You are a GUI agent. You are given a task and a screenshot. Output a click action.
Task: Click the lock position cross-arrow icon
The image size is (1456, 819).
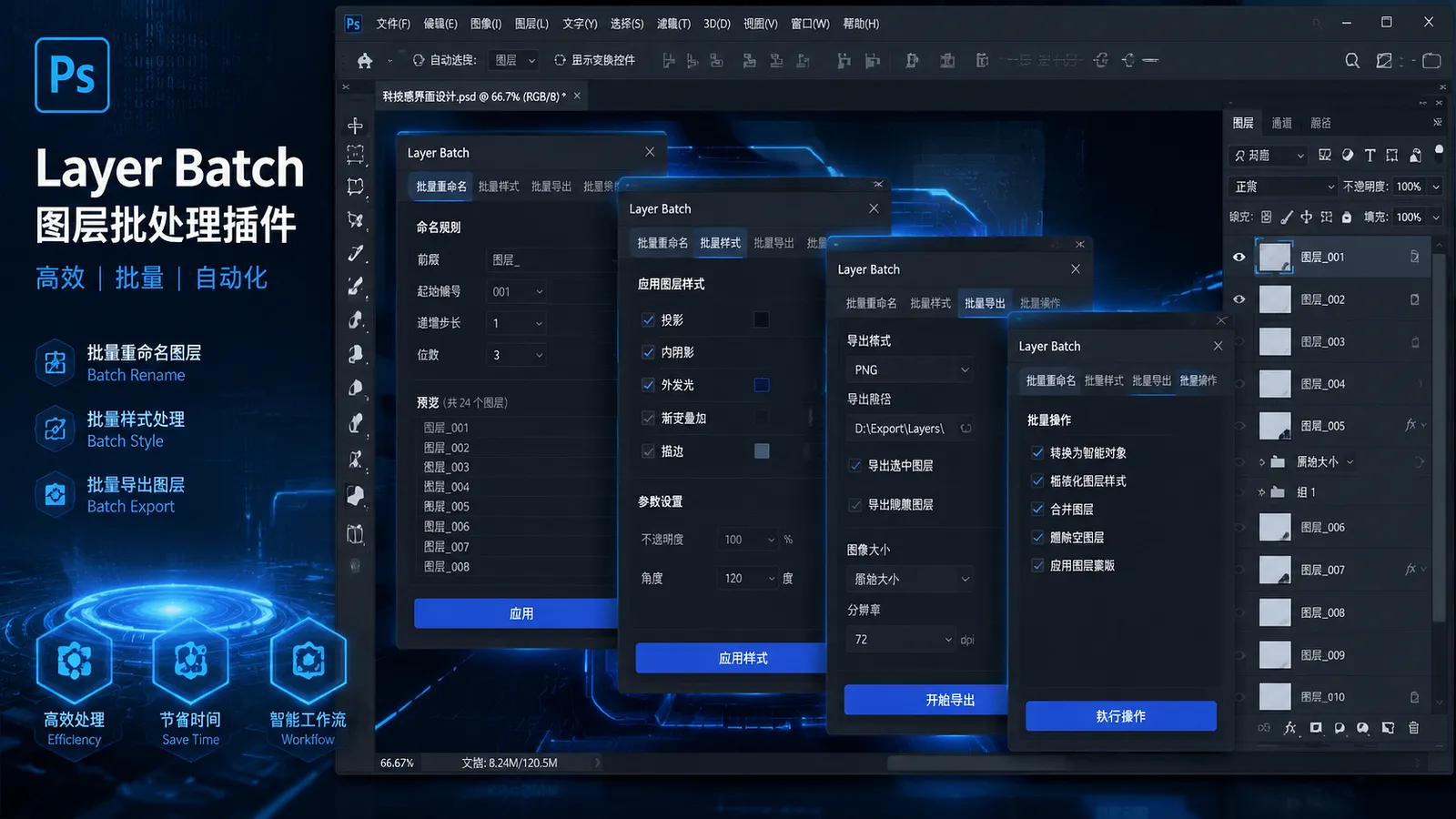(1307, 217)
